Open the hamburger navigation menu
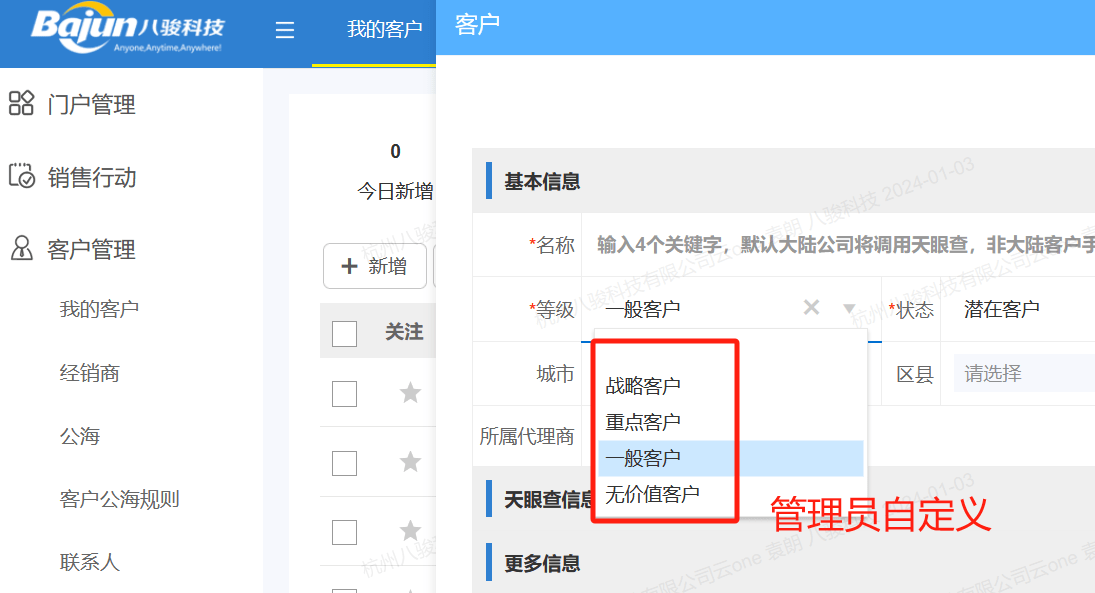The height and width of the screenshot is (593, 1095). click(284, 30)
